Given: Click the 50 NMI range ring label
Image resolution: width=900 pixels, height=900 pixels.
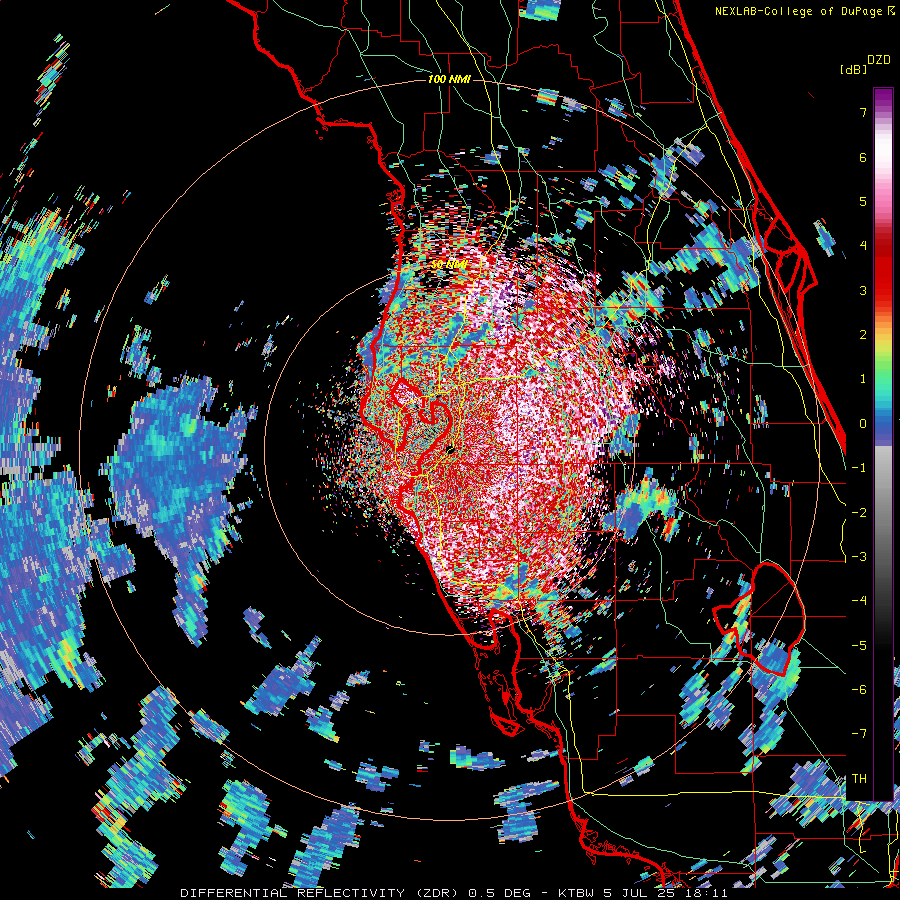Looking at the screenshot, I should [449, 265].
